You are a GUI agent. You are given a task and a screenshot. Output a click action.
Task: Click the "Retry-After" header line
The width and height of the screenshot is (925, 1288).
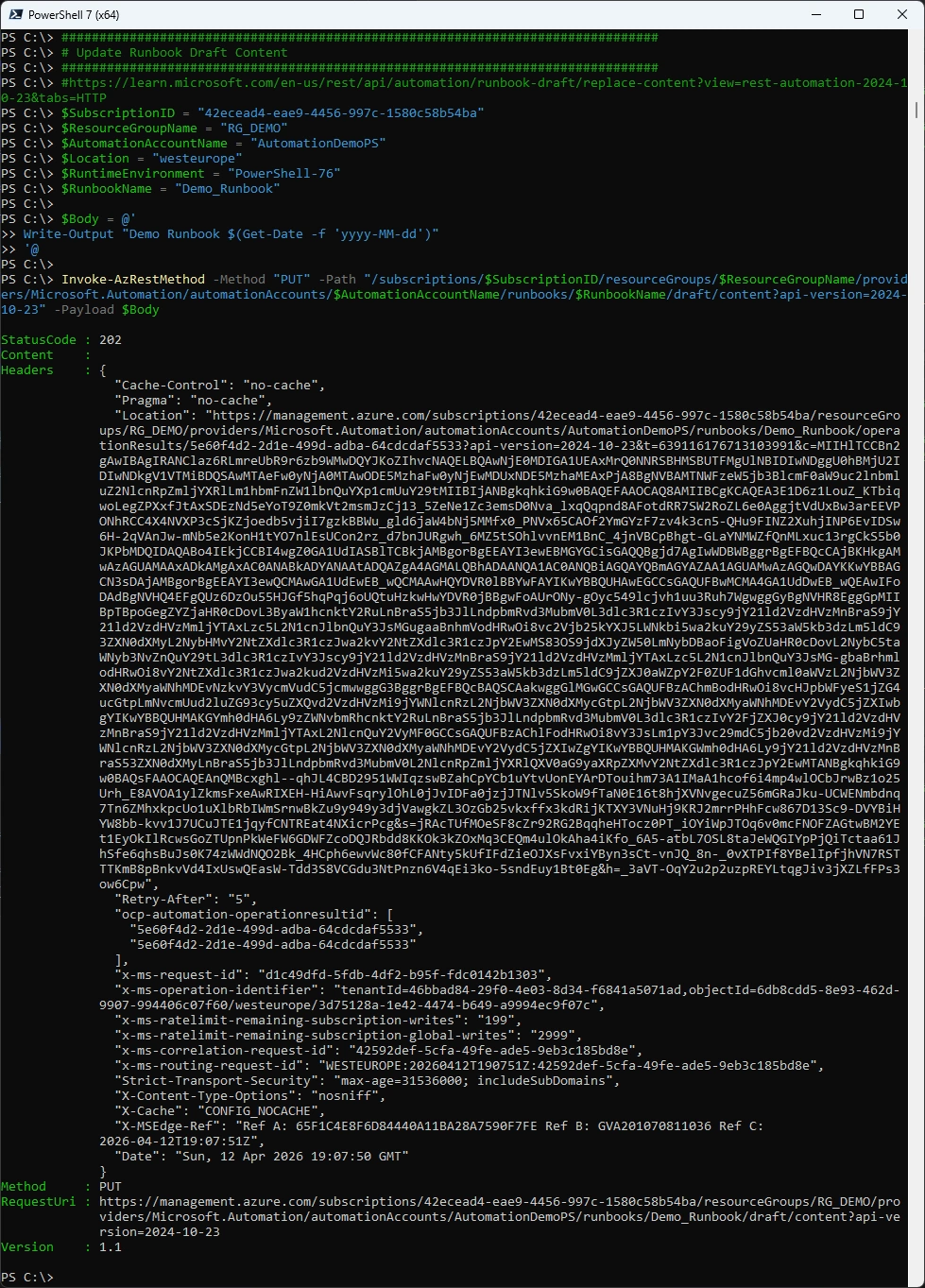[x=185, y=900]
